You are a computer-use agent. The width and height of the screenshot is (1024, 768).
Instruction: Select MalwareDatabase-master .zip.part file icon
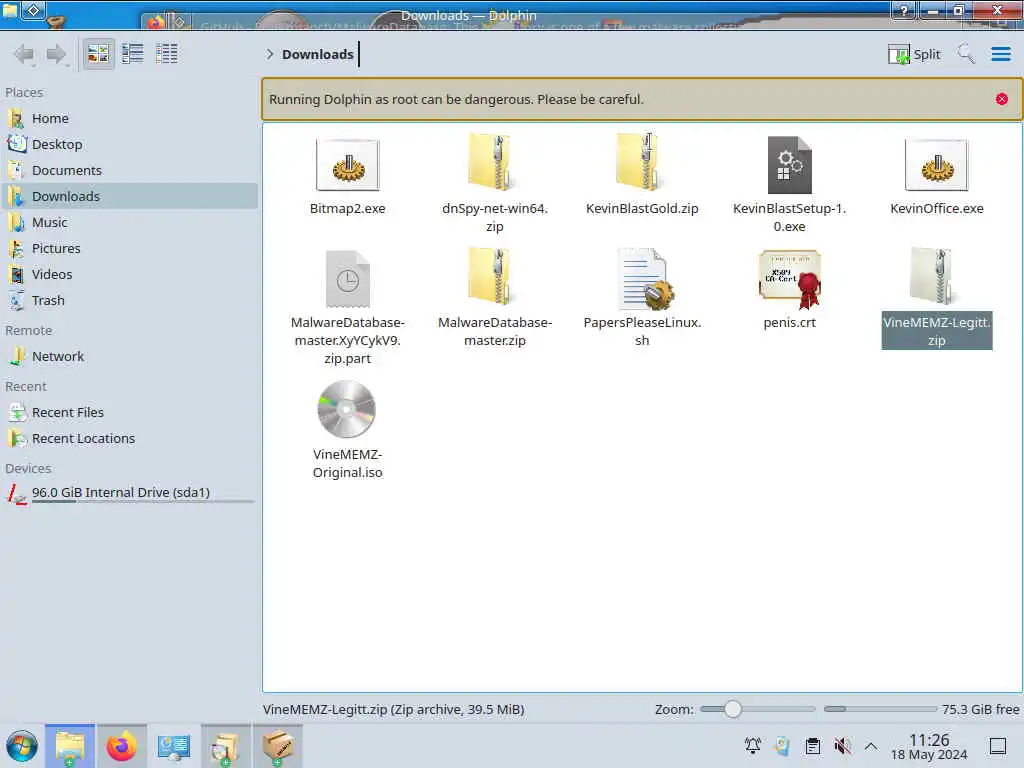[x=347, y=279]
